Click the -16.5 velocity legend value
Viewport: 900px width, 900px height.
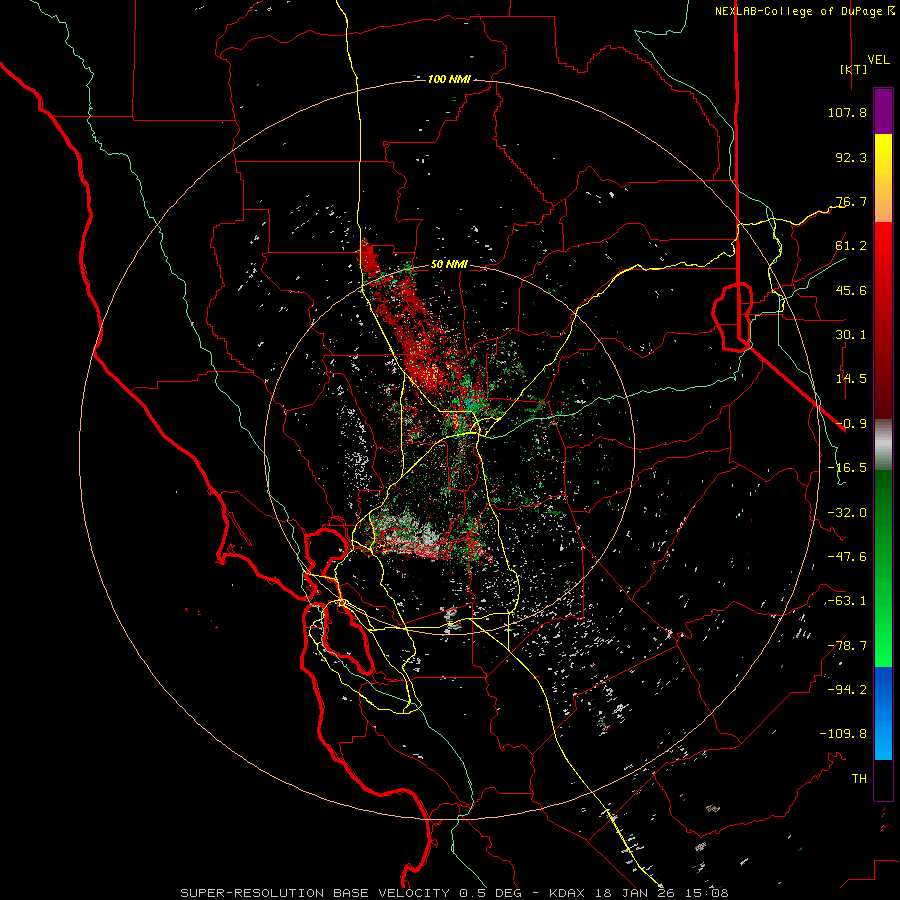coord(847,468)
